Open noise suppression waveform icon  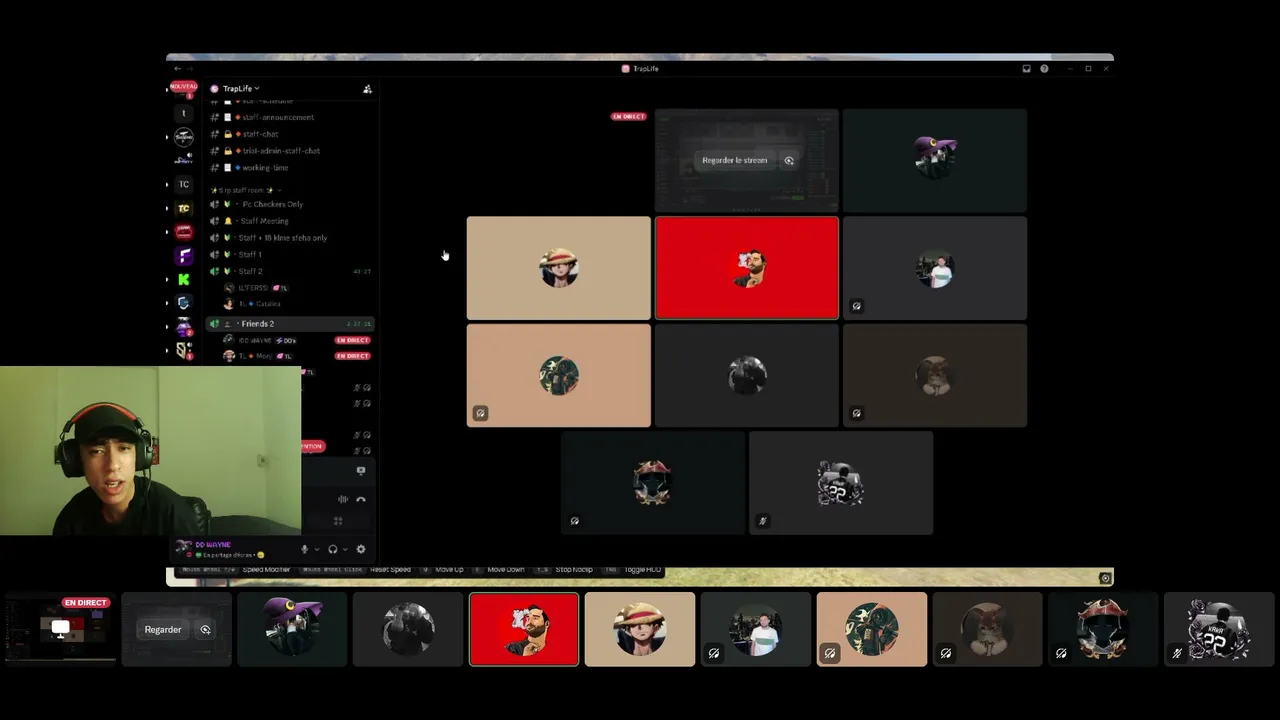click(x=343, y=499)
